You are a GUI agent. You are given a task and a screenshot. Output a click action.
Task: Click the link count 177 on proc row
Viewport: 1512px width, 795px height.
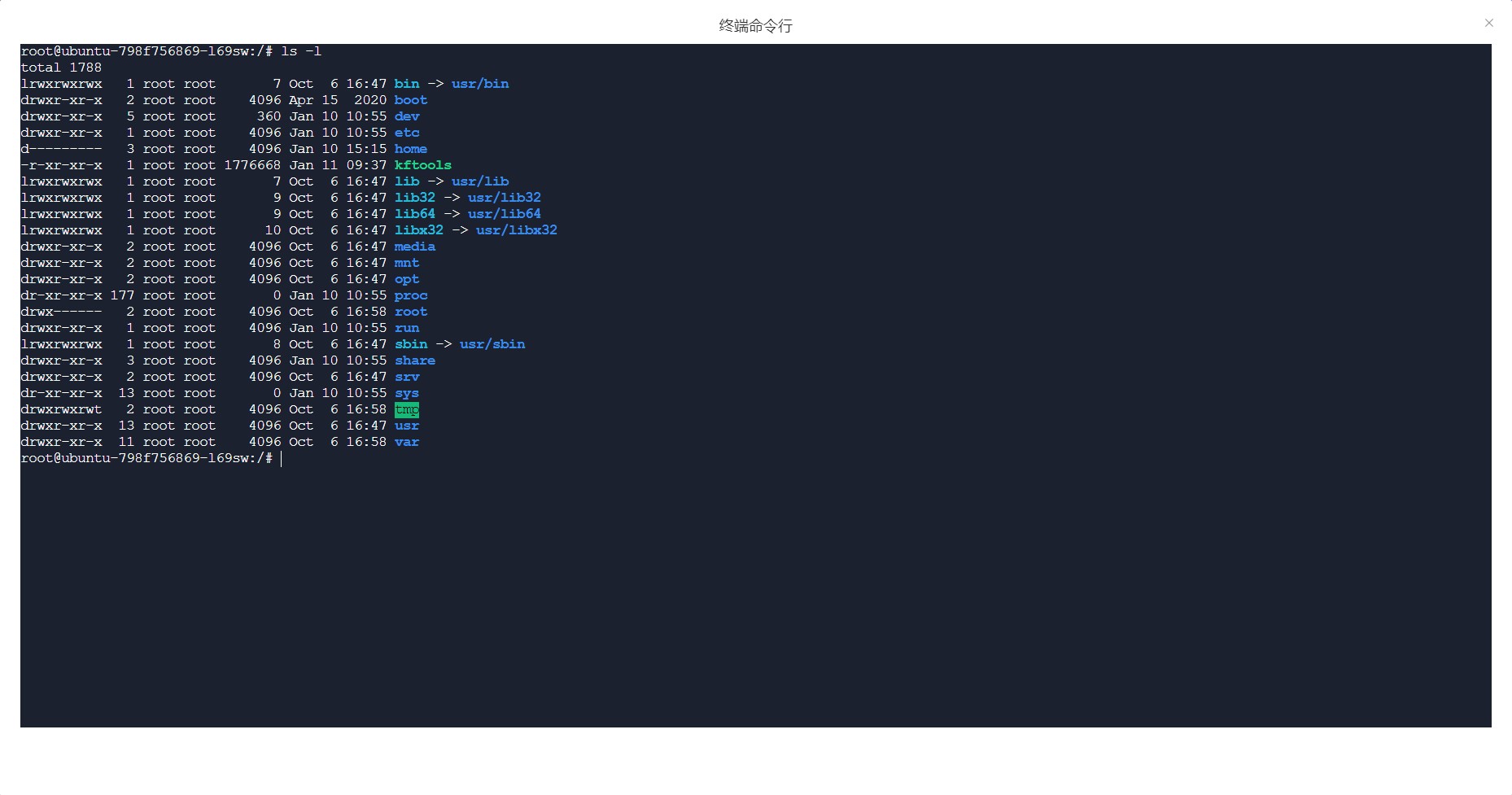122,295
